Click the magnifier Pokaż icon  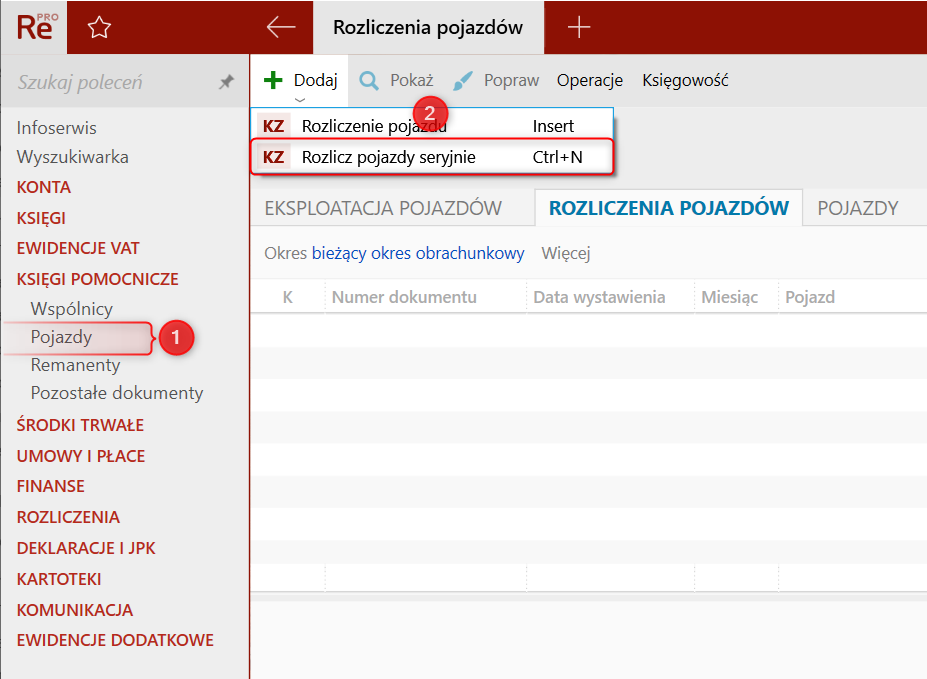[x=369, y=80]
